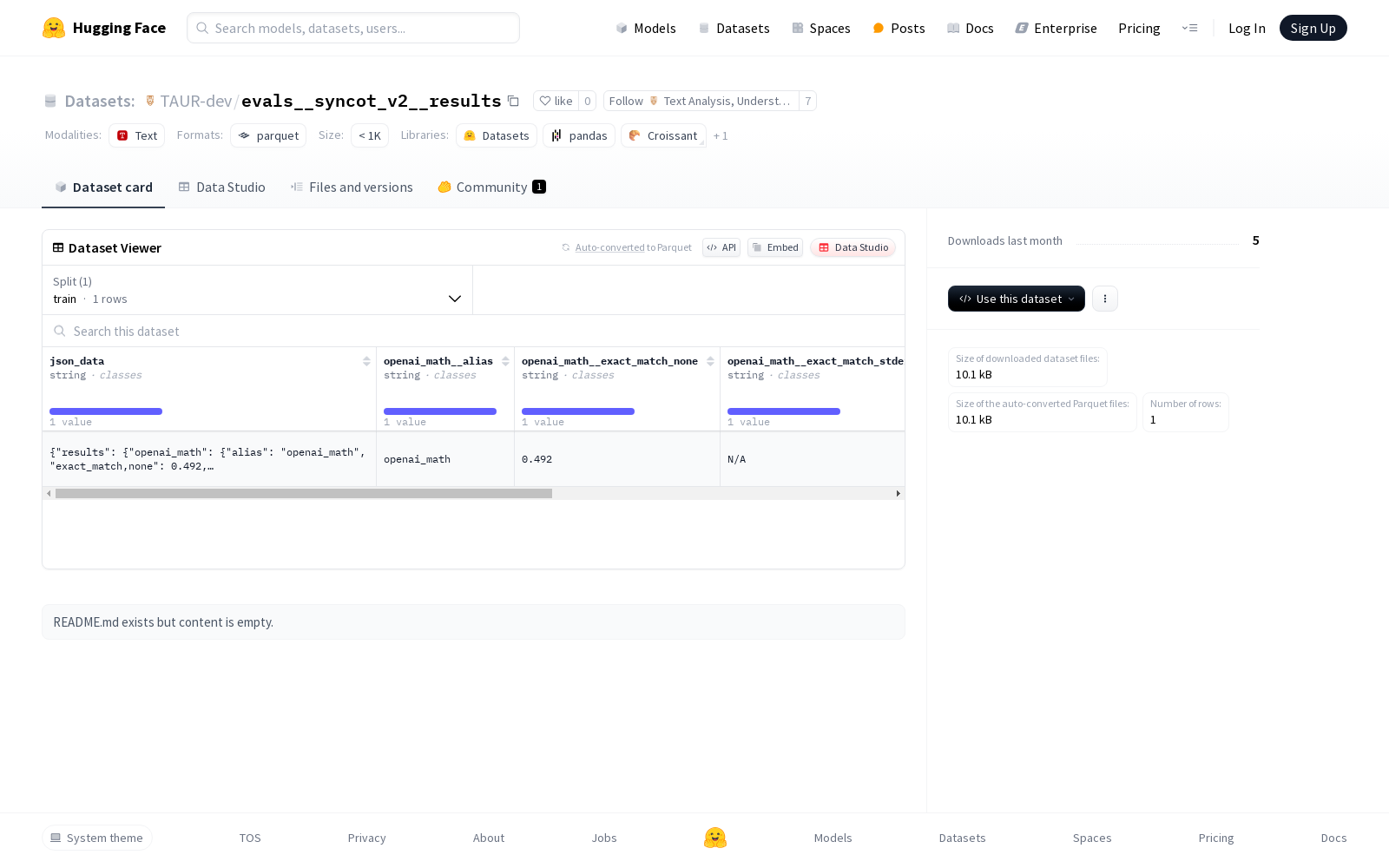Expand the train split selector
Viewport: 1389px width, 868px height.
[257, 290]
